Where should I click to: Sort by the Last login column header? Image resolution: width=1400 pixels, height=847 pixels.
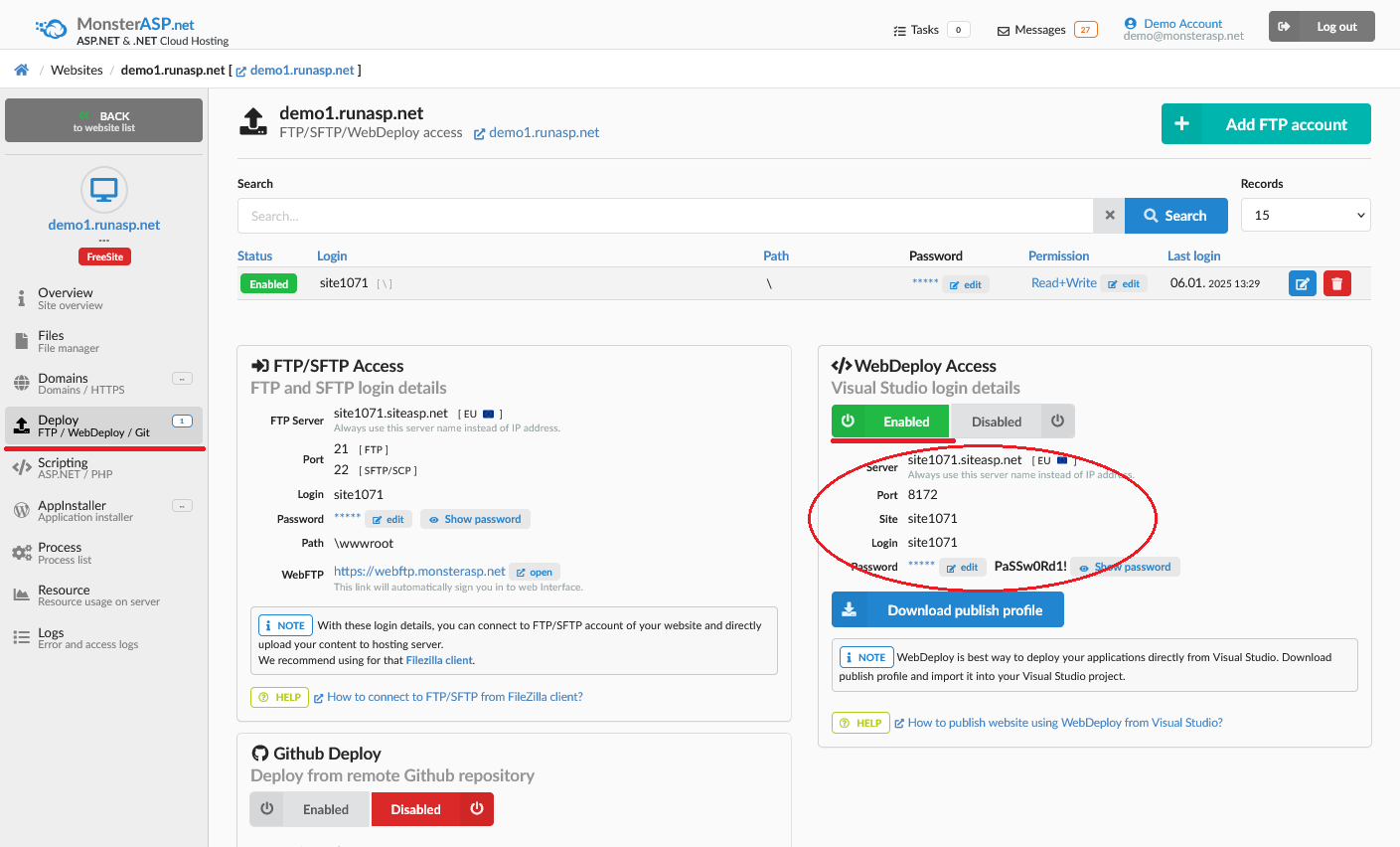pos(1193,255)
